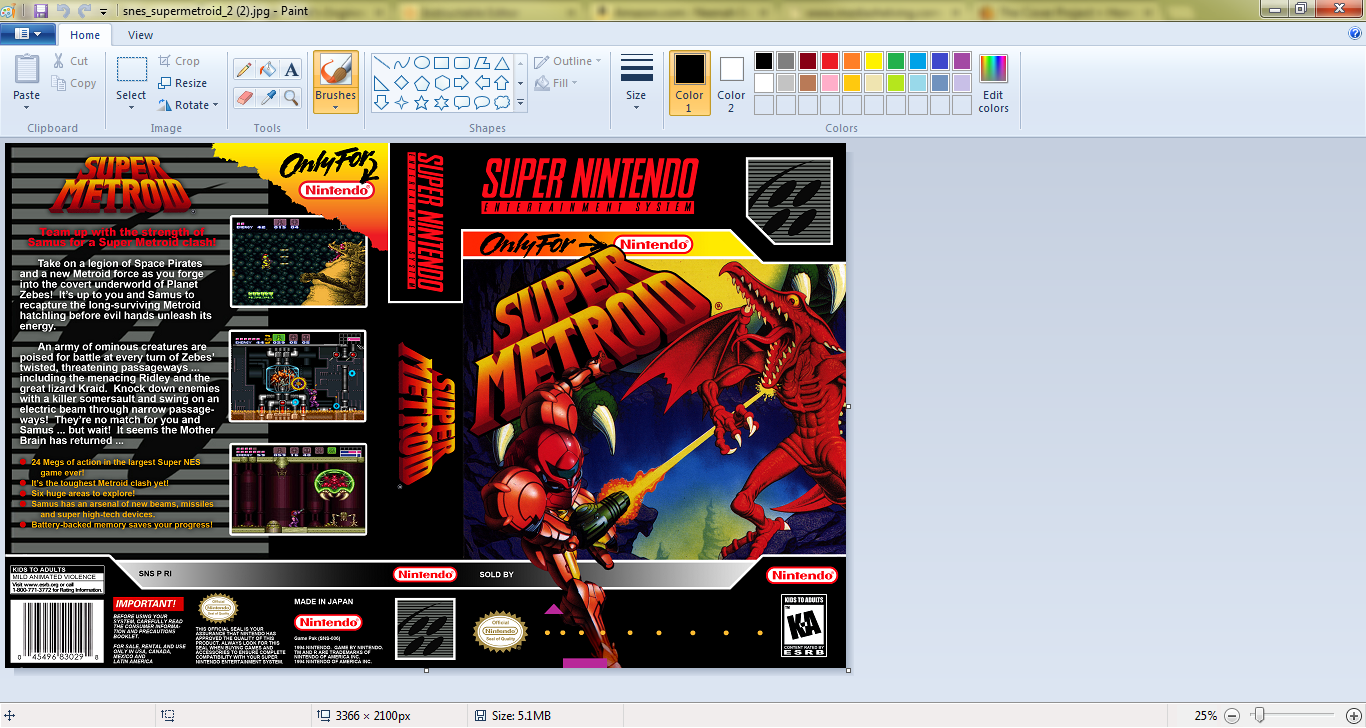Choose the Rectangle shape
Viewport: 1366px width, 728px height.
(441, 63)
